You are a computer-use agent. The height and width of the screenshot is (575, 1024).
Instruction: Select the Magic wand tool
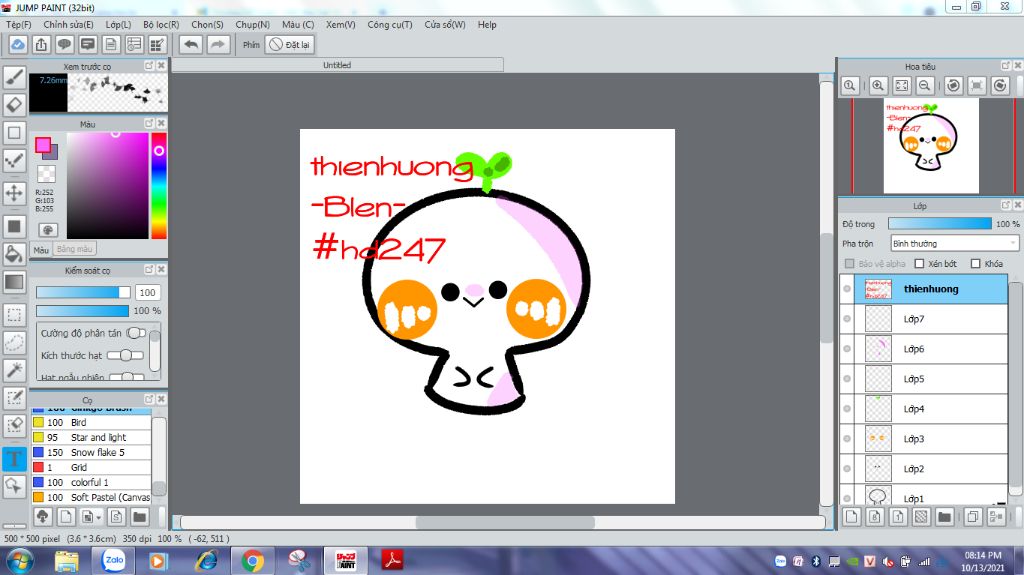pyautogui.click(x=14, y=370)
